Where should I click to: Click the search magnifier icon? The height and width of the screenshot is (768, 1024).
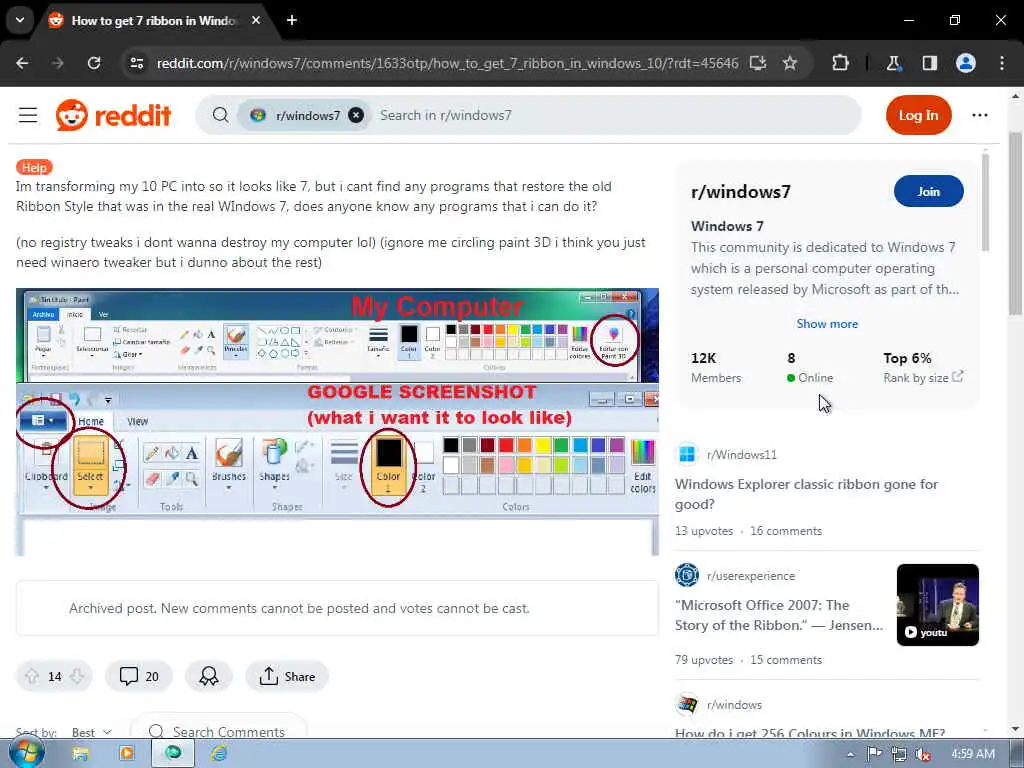click(221, 116)
